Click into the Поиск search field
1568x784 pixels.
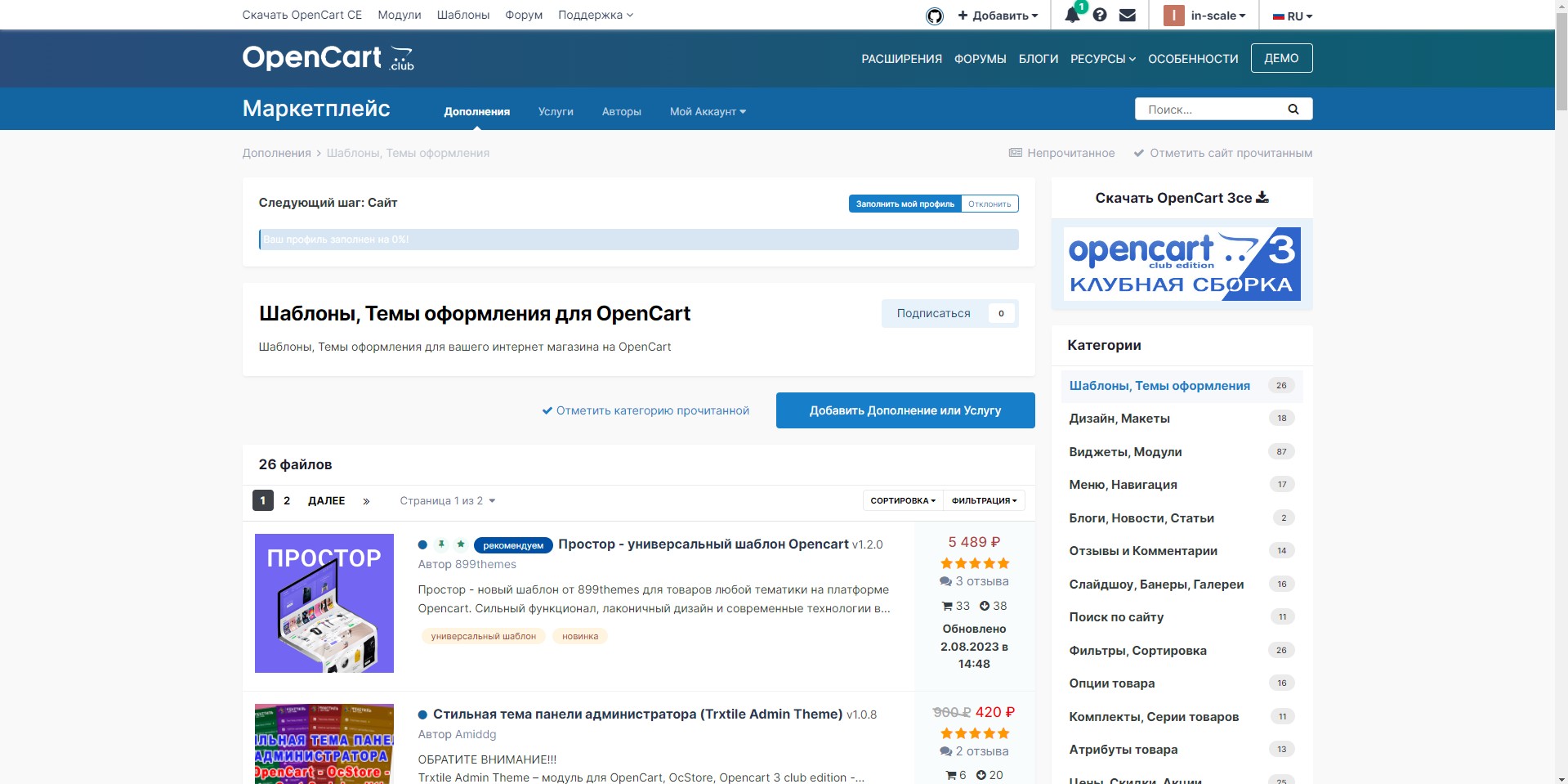1209,109
